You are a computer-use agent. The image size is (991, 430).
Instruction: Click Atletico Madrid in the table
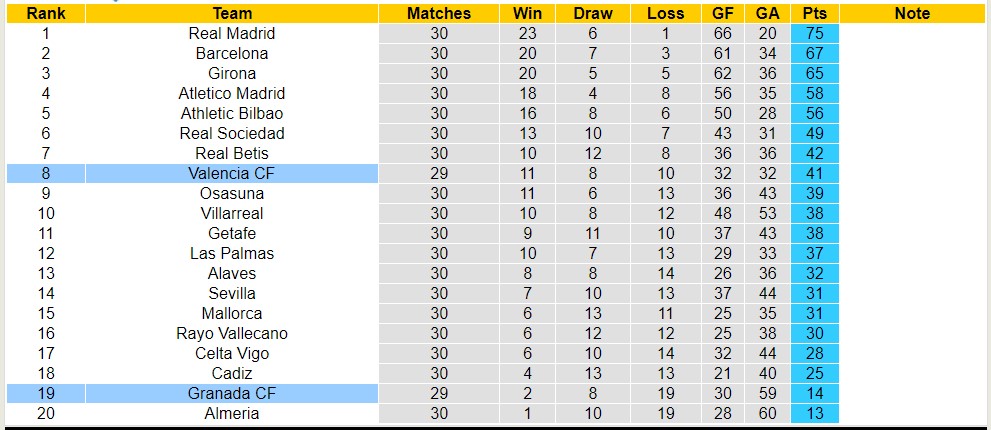[x=232, y=93]
